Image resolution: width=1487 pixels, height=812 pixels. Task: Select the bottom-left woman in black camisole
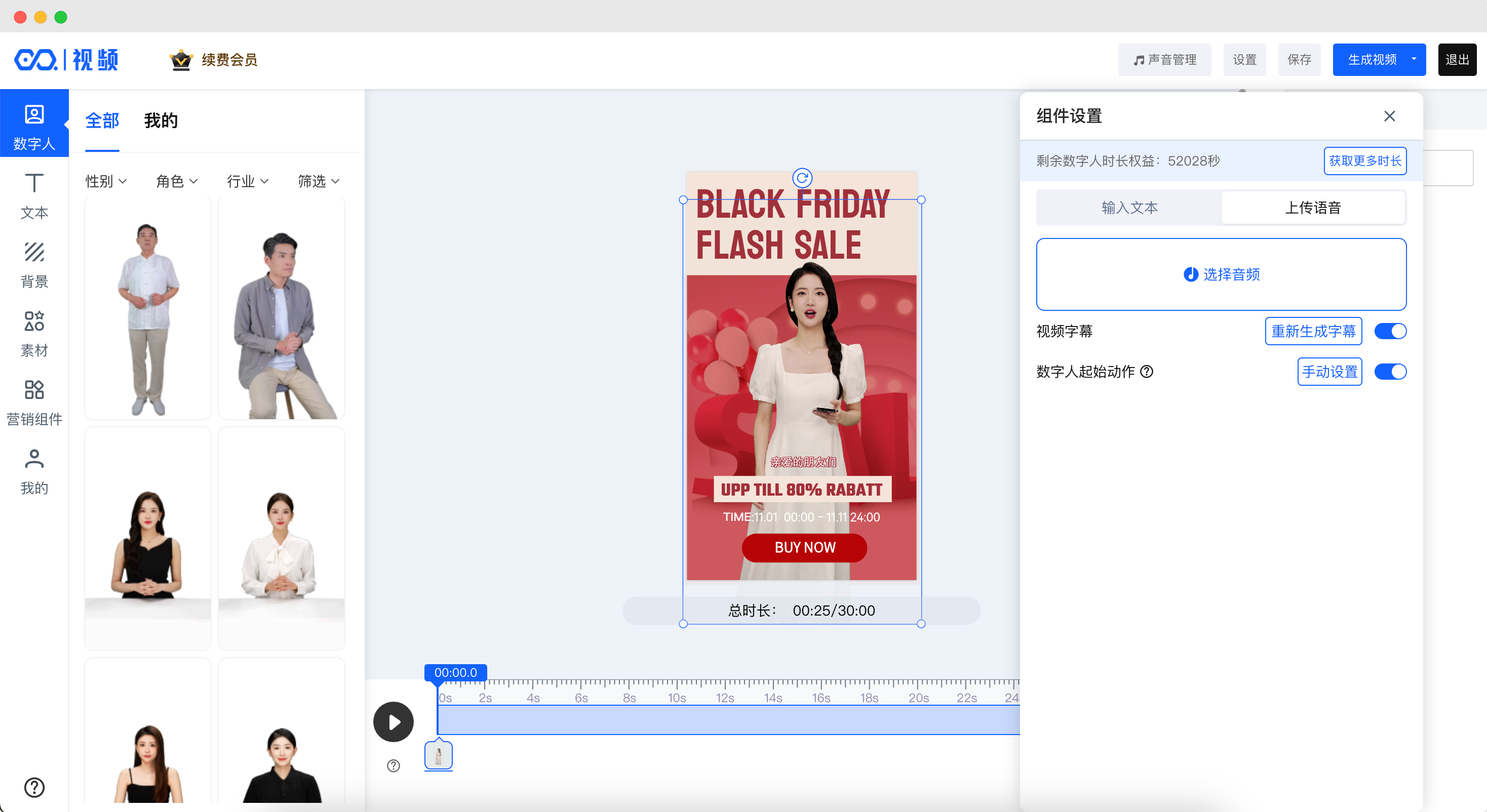[148, 731]
